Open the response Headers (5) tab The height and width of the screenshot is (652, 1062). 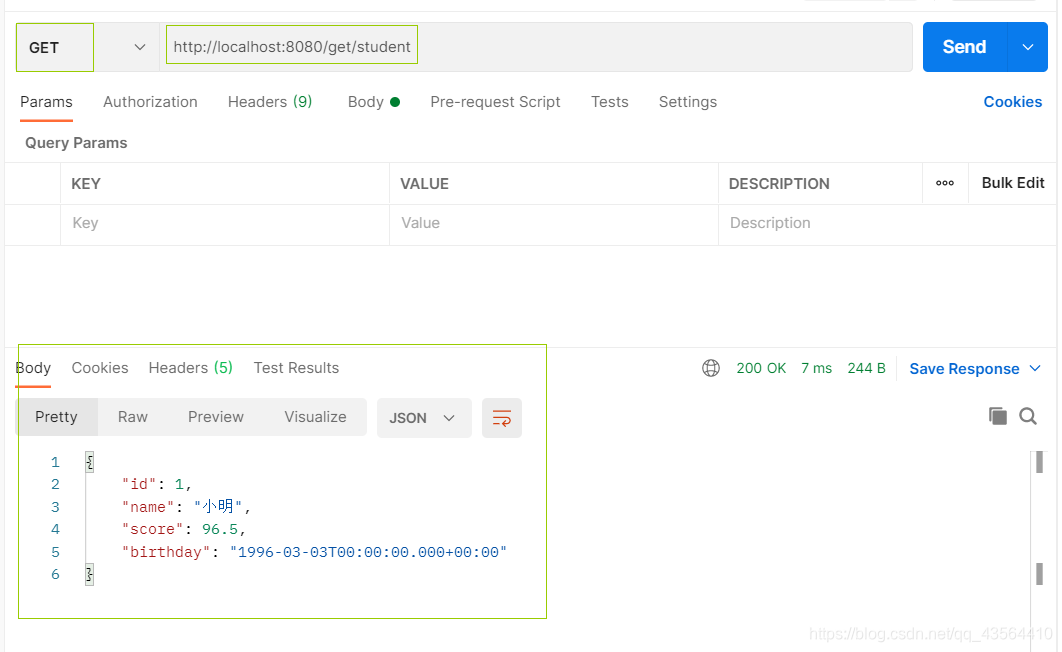click(190, 368)
